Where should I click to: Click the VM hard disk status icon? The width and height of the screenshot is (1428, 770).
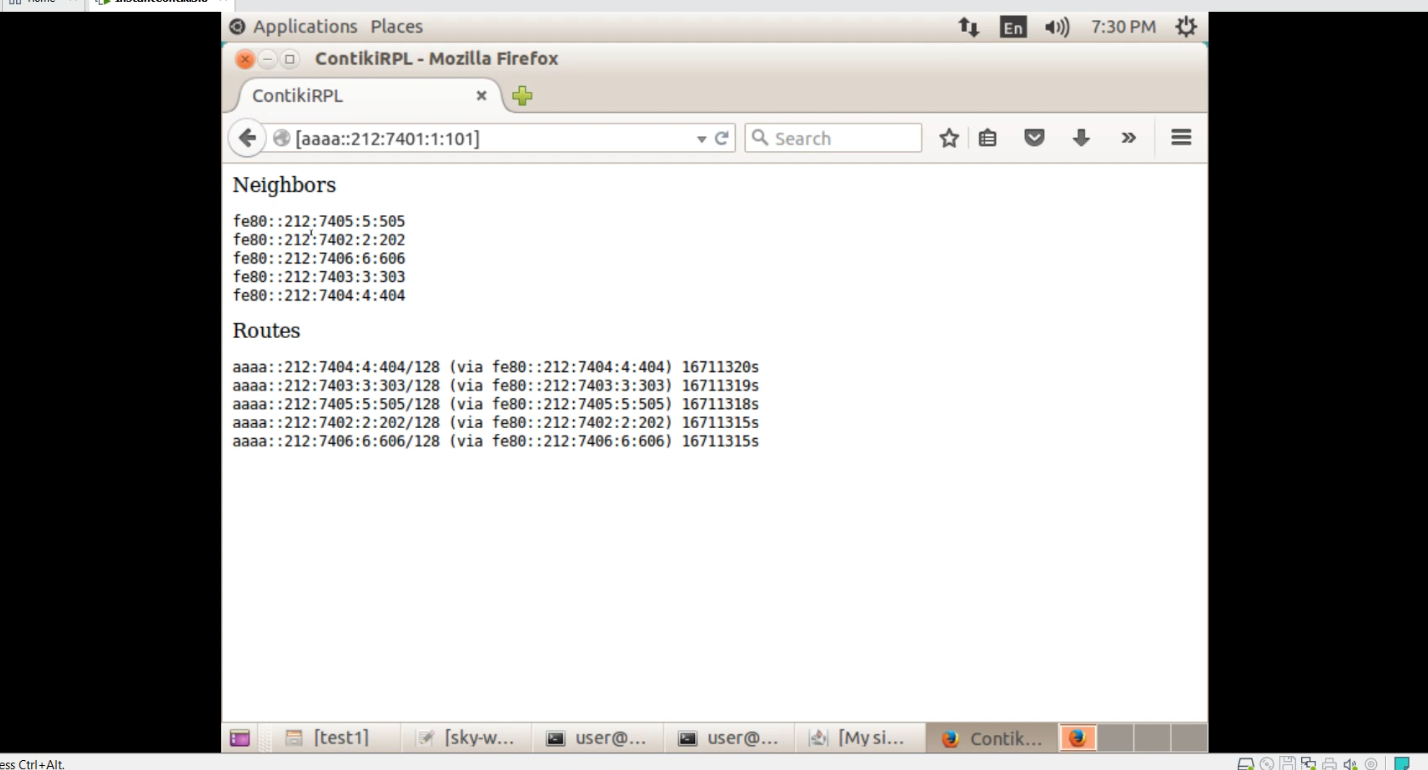tap(1246, 764)
